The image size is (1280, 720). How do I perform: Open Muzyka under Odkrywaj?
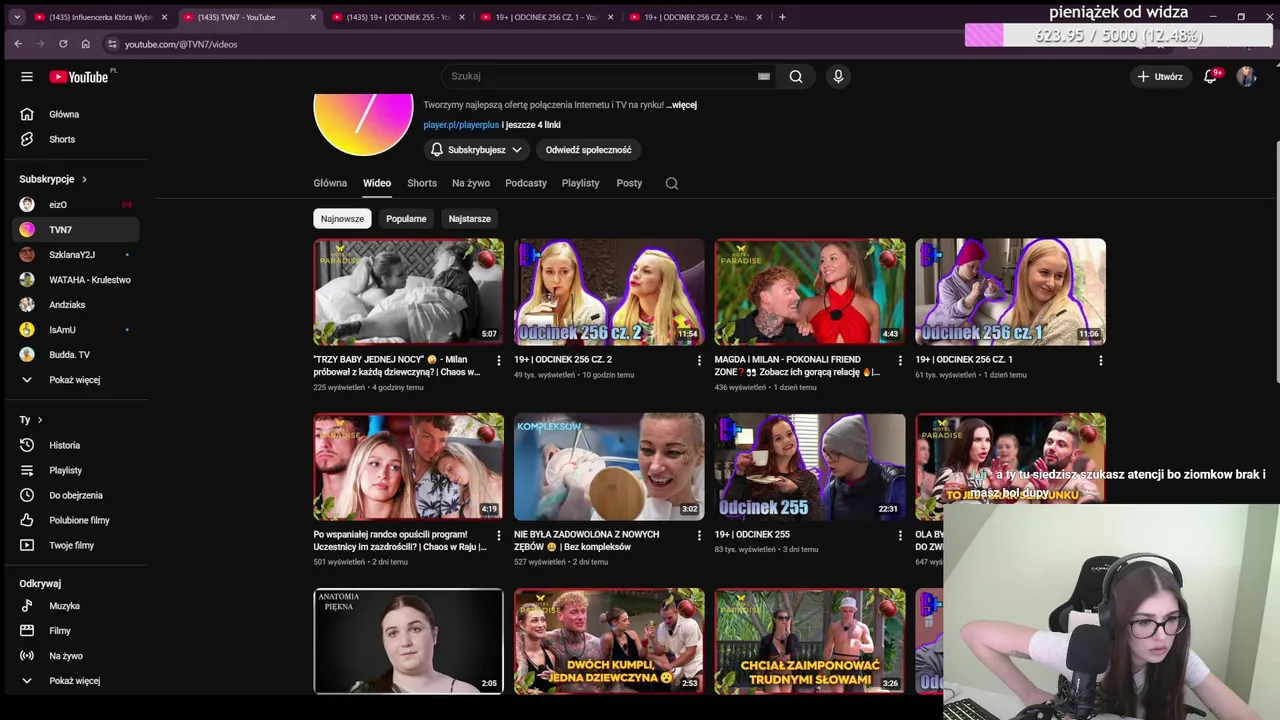(76, 606)
